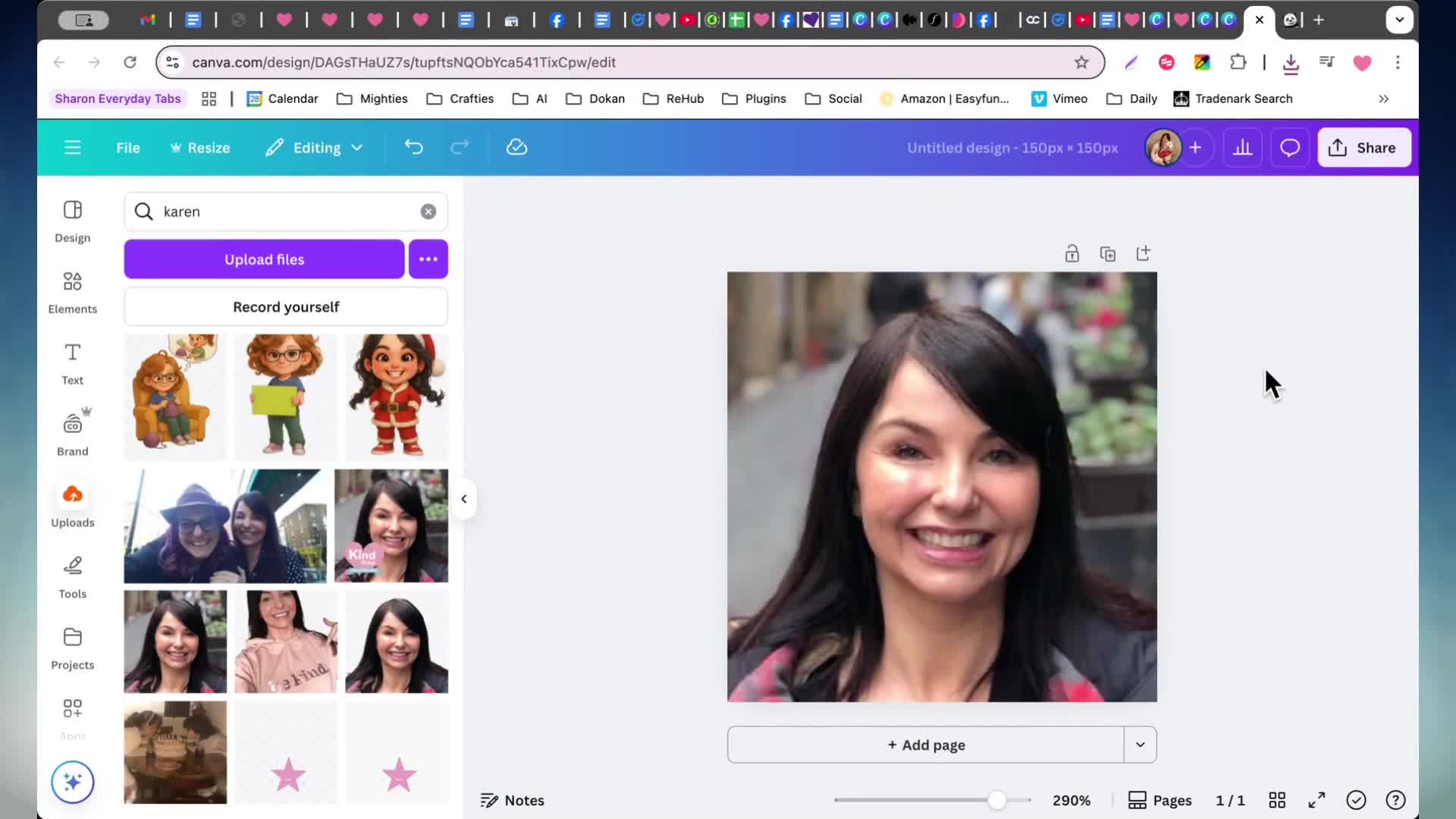Select the pink be kind hoodie photo
The width and height of the screenshot is (1456, 819).
point(286,642)
